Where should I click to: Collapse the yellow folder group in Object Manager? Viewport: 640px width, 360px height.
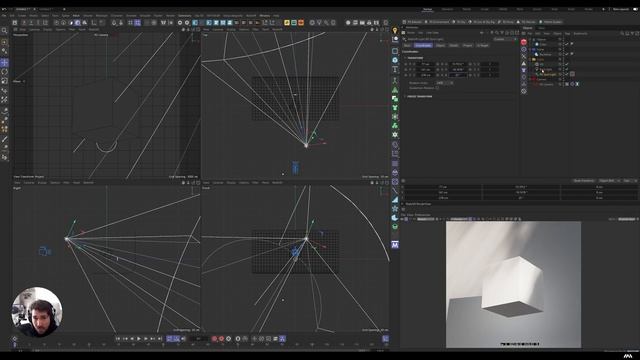[x=531, y=59]
